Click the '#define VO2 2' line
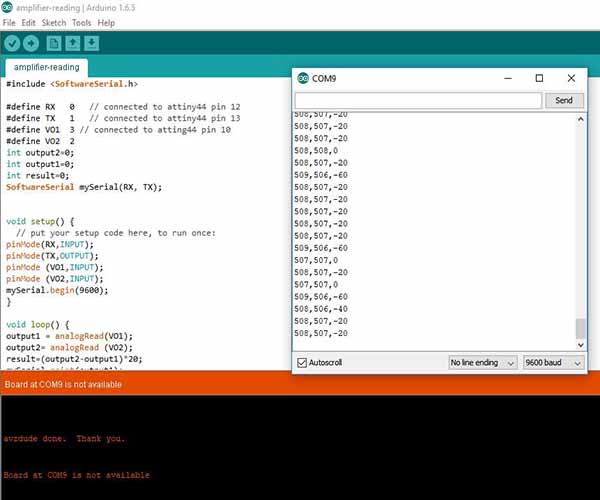 coord(40,141)
